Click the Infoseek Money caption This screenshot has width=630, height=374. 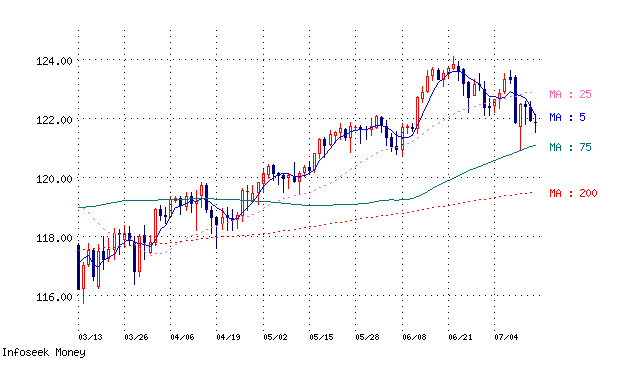[x=44, y=352]
